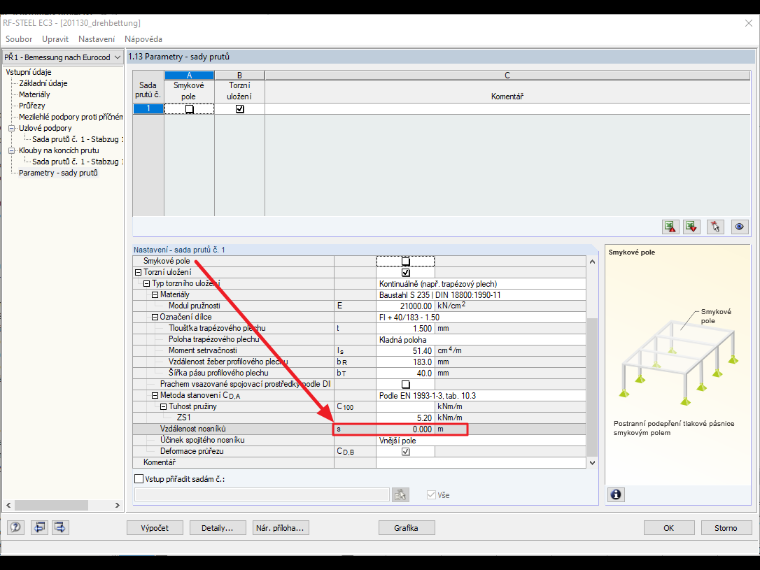Go to previous table with left arrow icon
The image size is (760, 570).
[x=39, y=527]
